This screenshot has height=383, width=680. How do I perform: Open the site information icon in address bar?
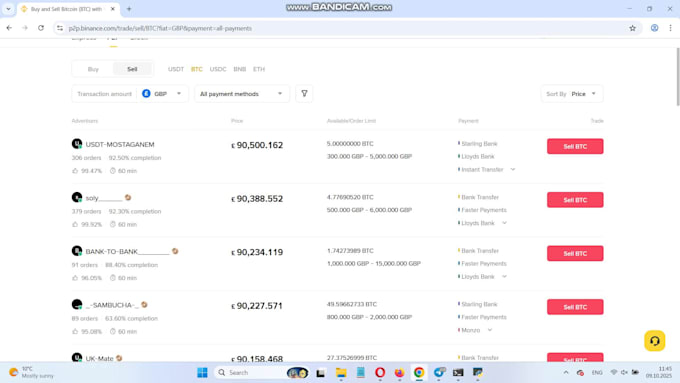pyautogui.click(x=60, y=28)
